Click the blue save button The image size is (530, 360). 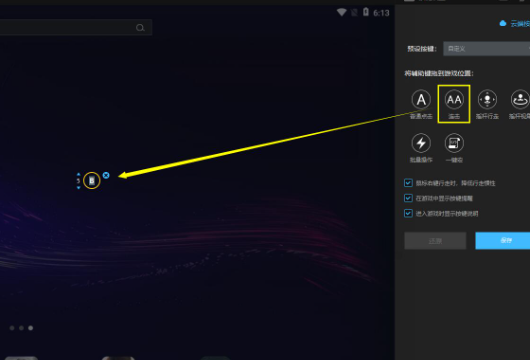[503, 241]
